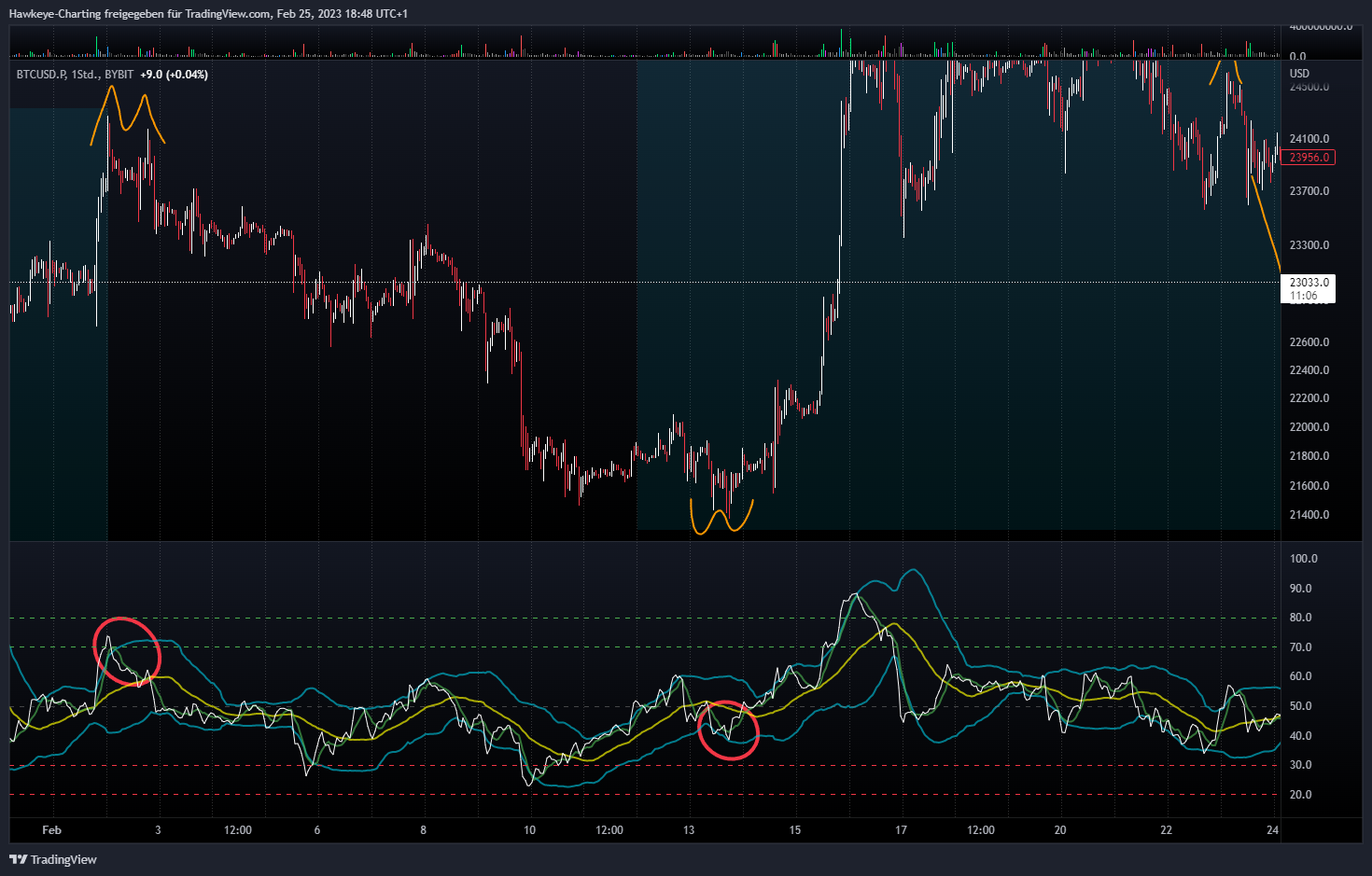Click the white 23033.0 crosshair price label
Viewport: 1372px width, 876px height.
point(1309,282)
